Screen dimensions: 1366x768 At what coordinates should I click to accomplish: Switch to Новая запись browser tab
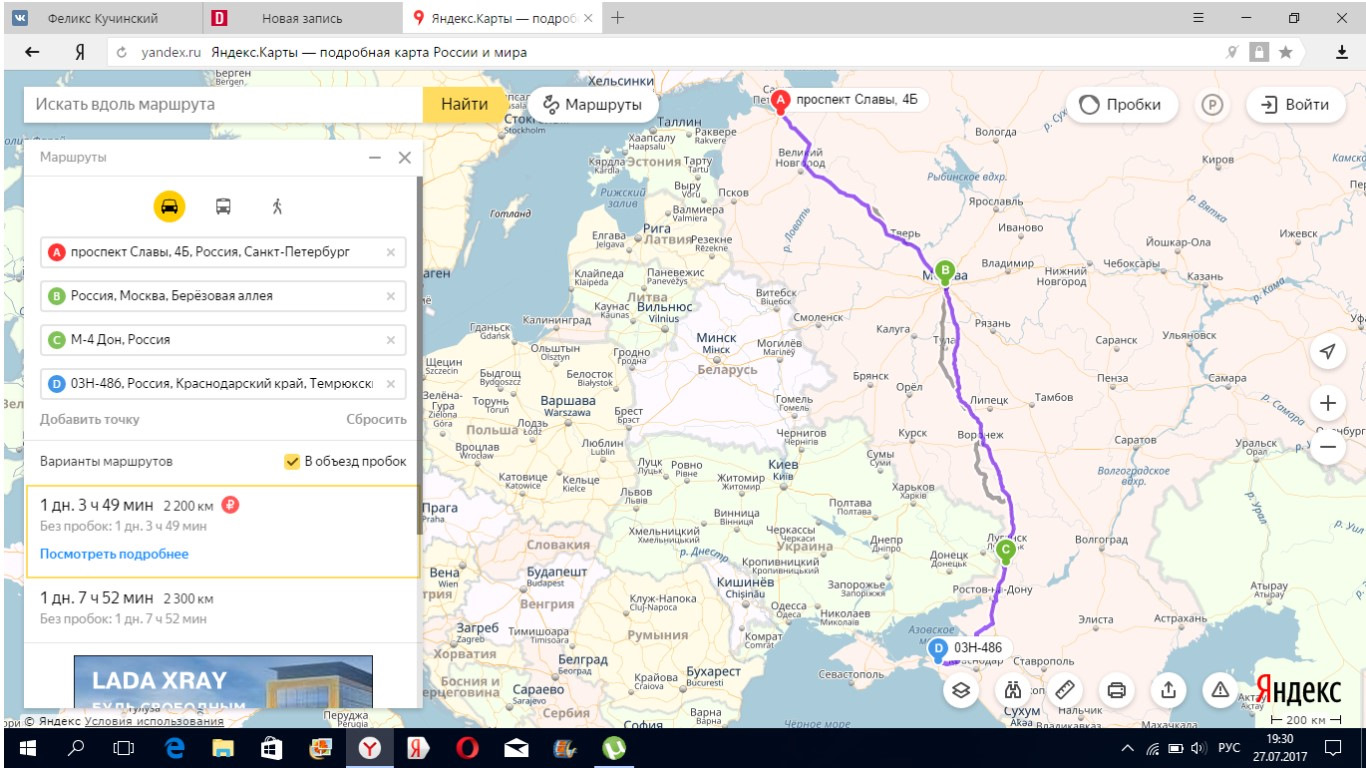pyautogui.click(x=302, y=18)
